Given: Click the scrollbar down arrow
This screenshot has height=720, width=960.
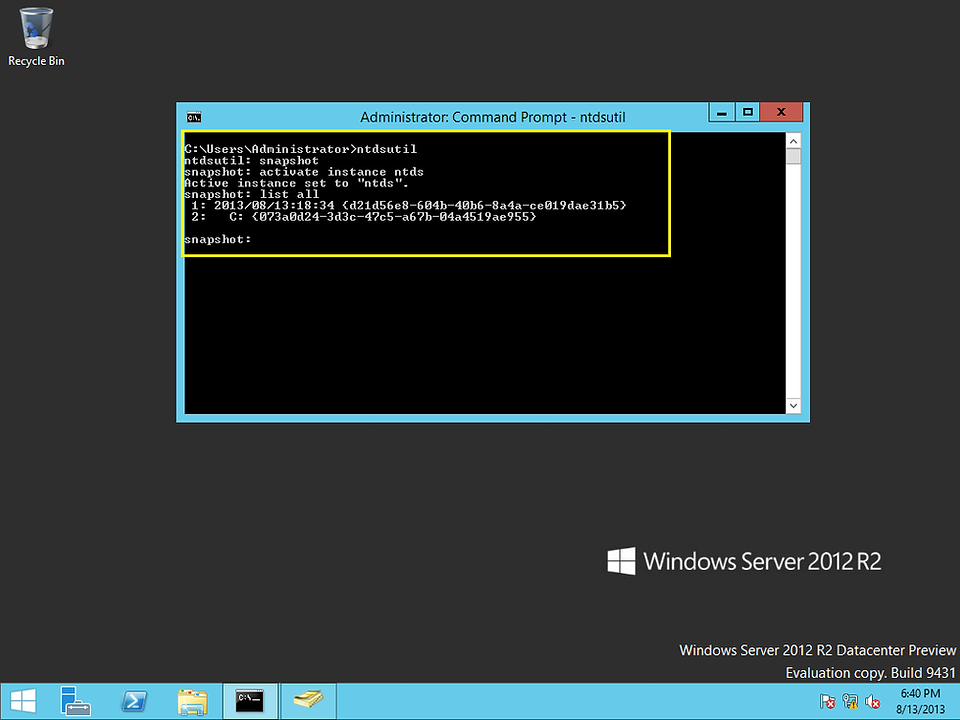Looking at the screenshot, I should coord(793,405).
